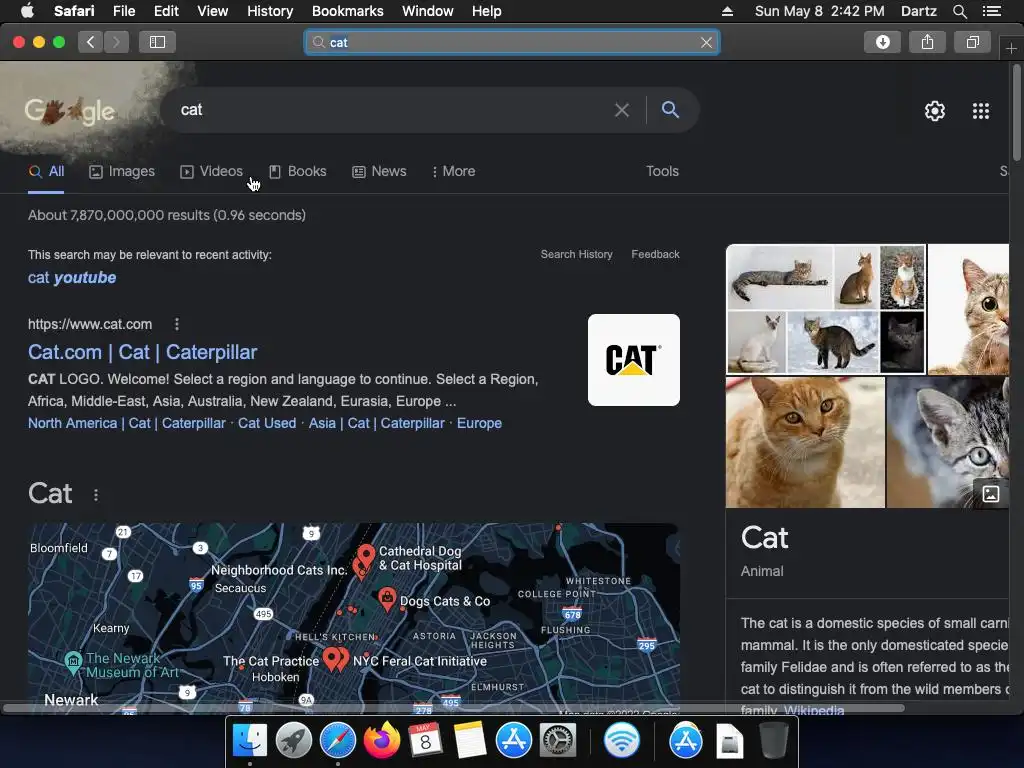Open Spotlight search in menu bar
This screenshot has width=1024, height=768.
click(959, 11)
